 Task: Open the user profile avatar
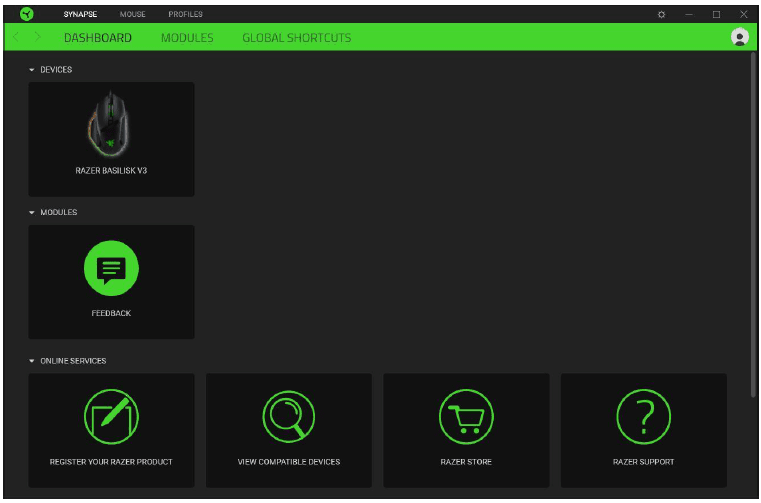point(739,37)
